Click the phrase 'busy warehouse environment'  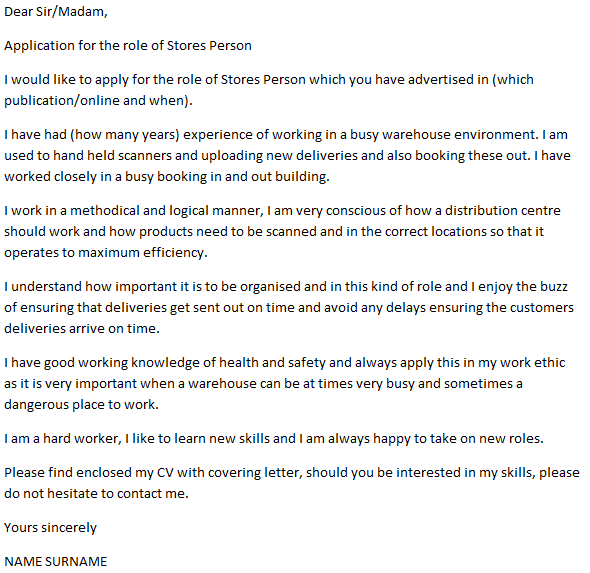pyautogui.click(x=442, y=135)
